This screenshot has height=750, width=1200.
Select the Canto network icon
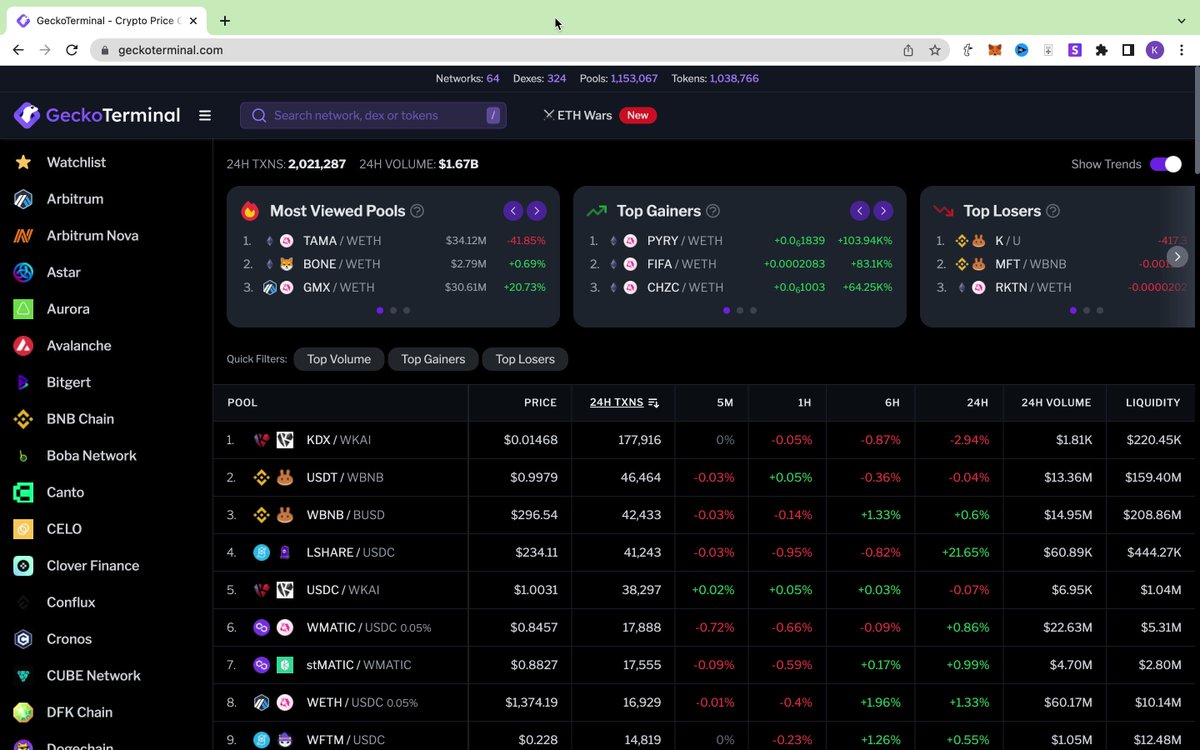click(x=23, y=492)
